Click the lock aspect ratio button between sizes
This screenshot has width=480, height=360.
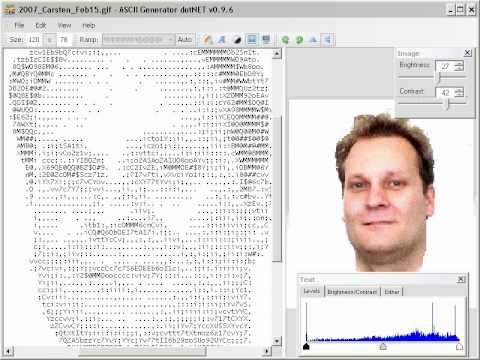pos(50,40)
